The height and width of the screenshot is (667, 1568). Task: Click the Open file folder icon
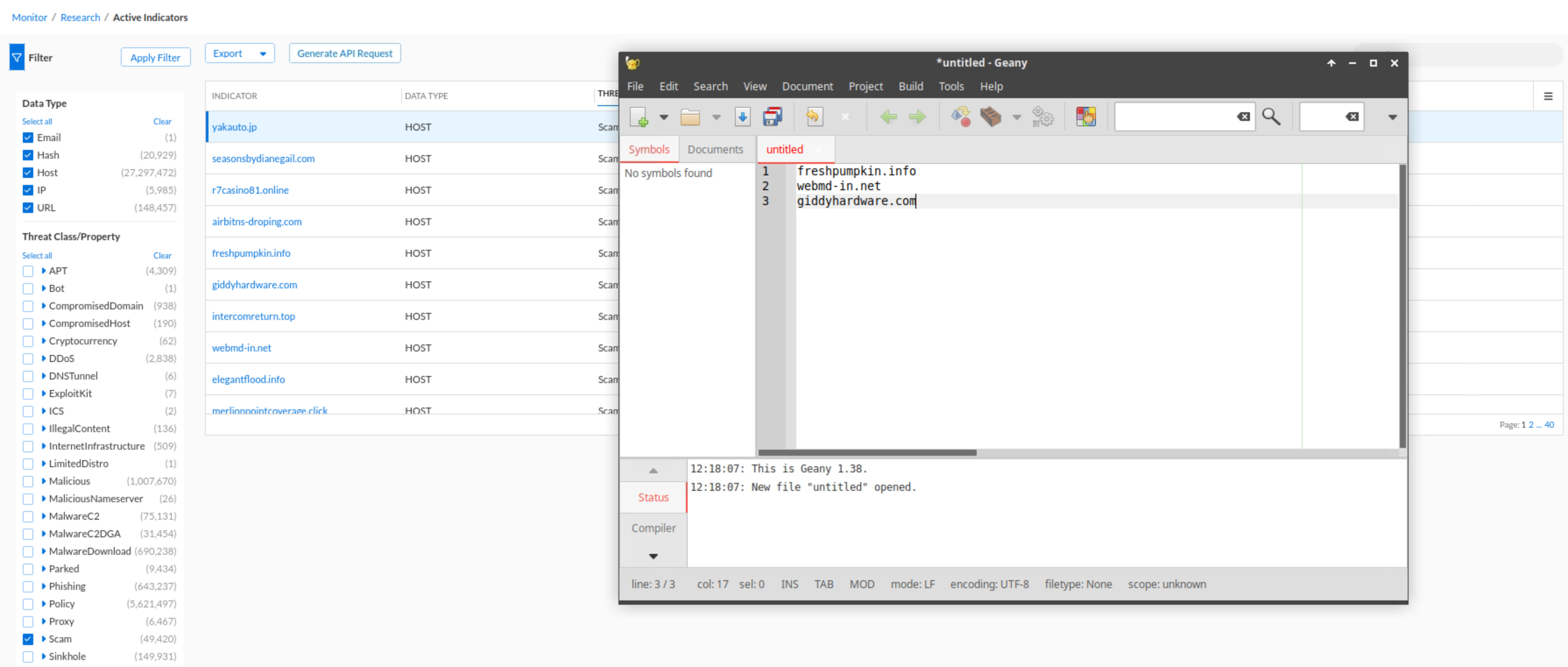pos(690,116)
